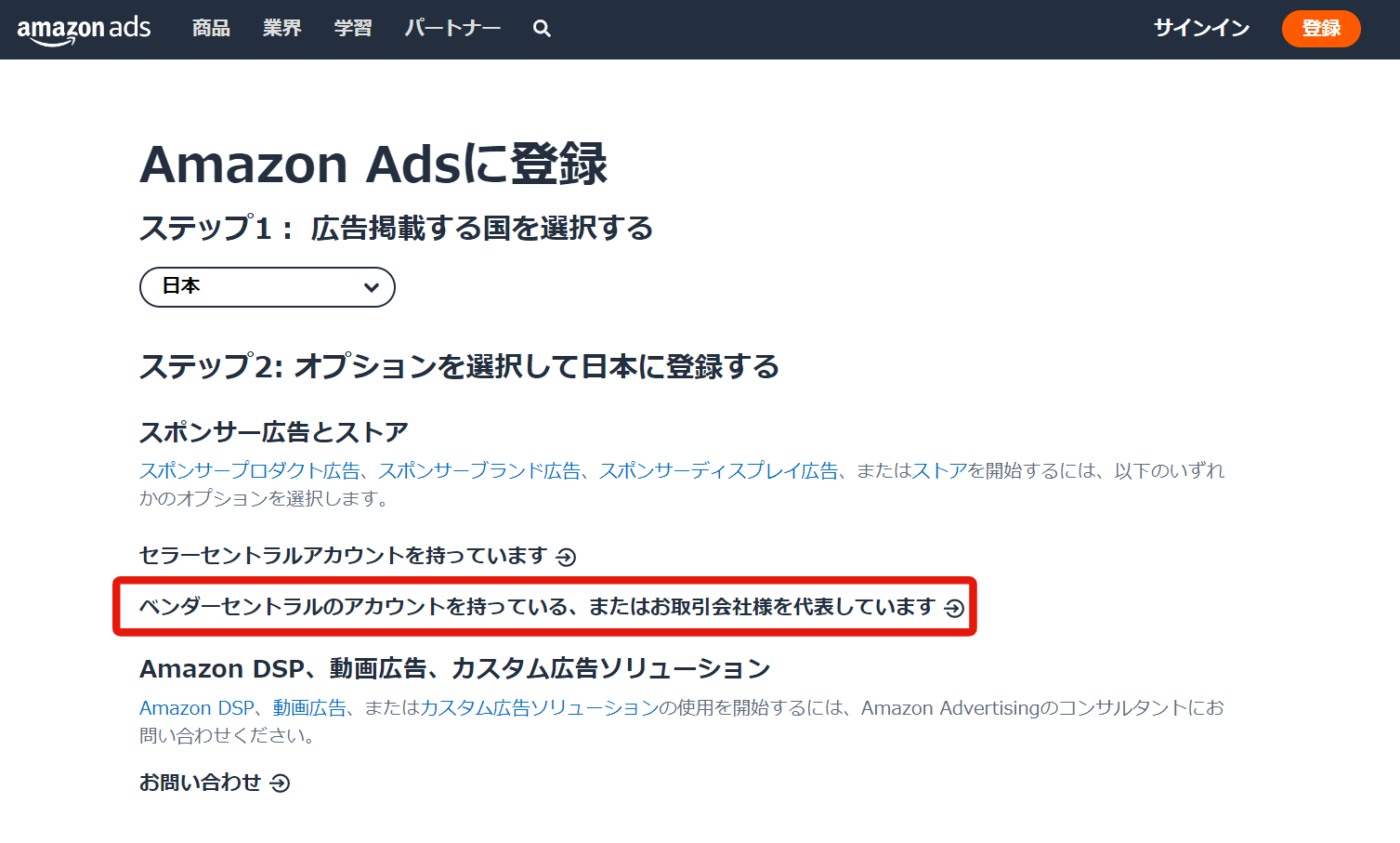Click the blue ストア link
1400x843 pixels.
[x=939, y=471]
